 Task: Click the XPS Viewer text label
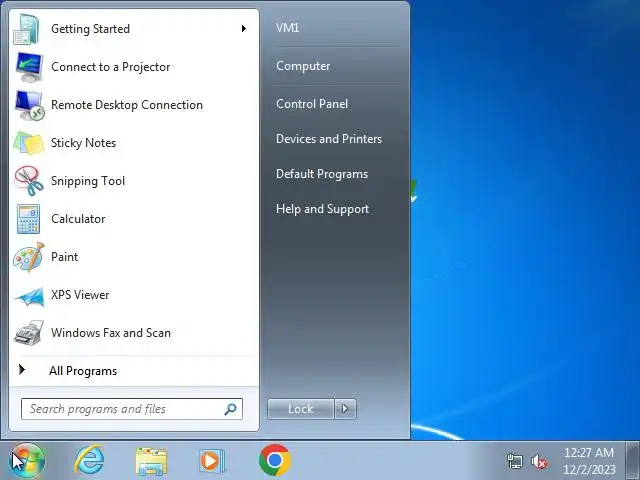pyautogui.click(x=80, y=295)
